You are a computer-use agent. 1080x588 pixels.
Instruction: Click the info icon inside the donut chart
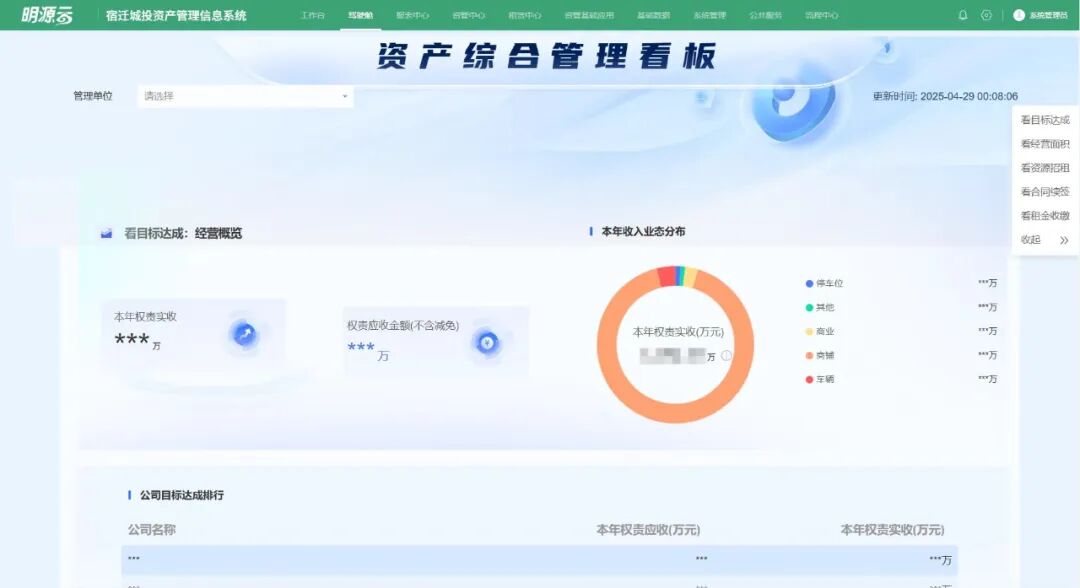coord(727,355)
